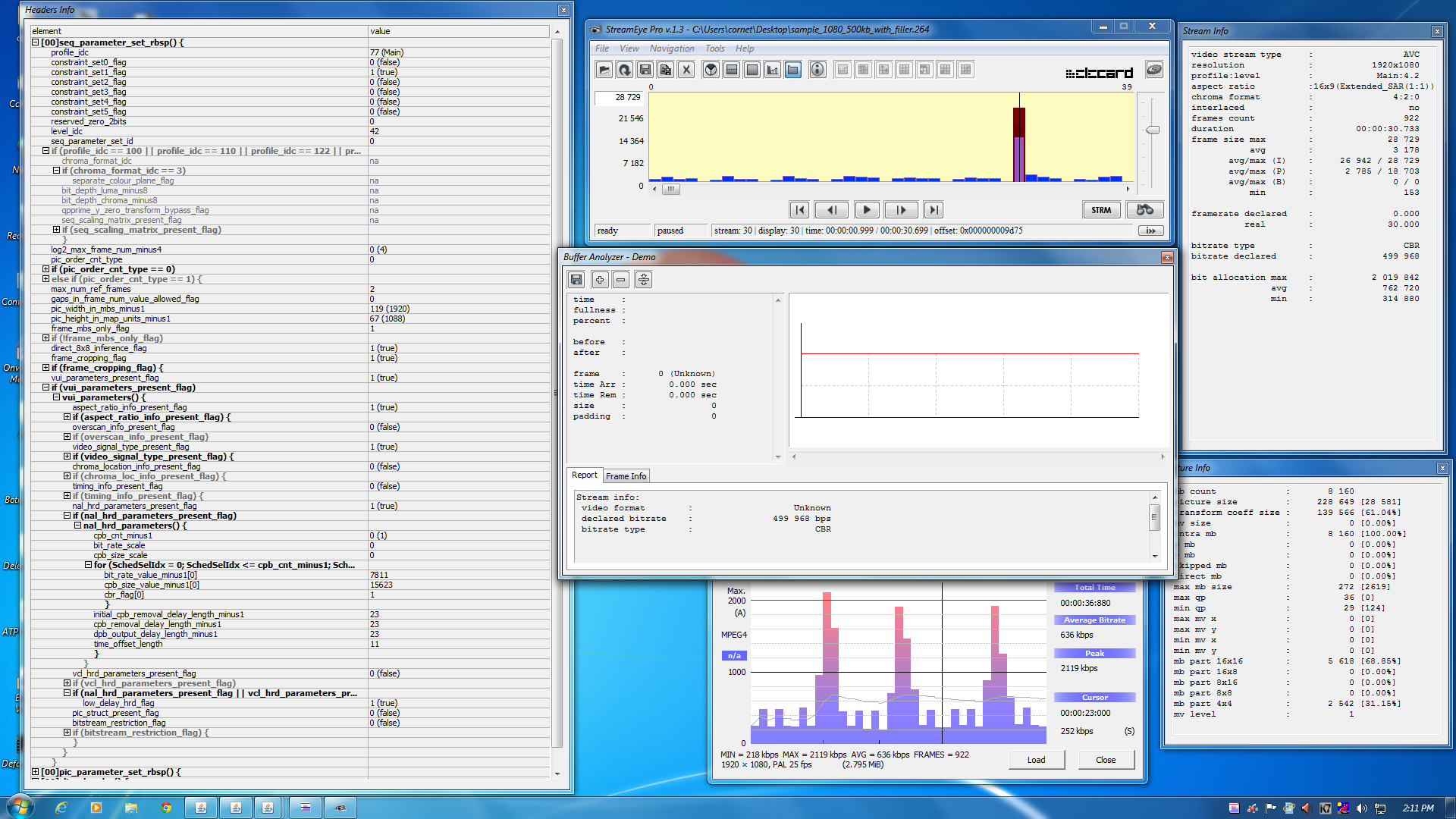Image resolution: width=1456 pixels, height=819 pixels.
Task: Click the 'i>>' button in status bar
Action: click(1150, 231)
